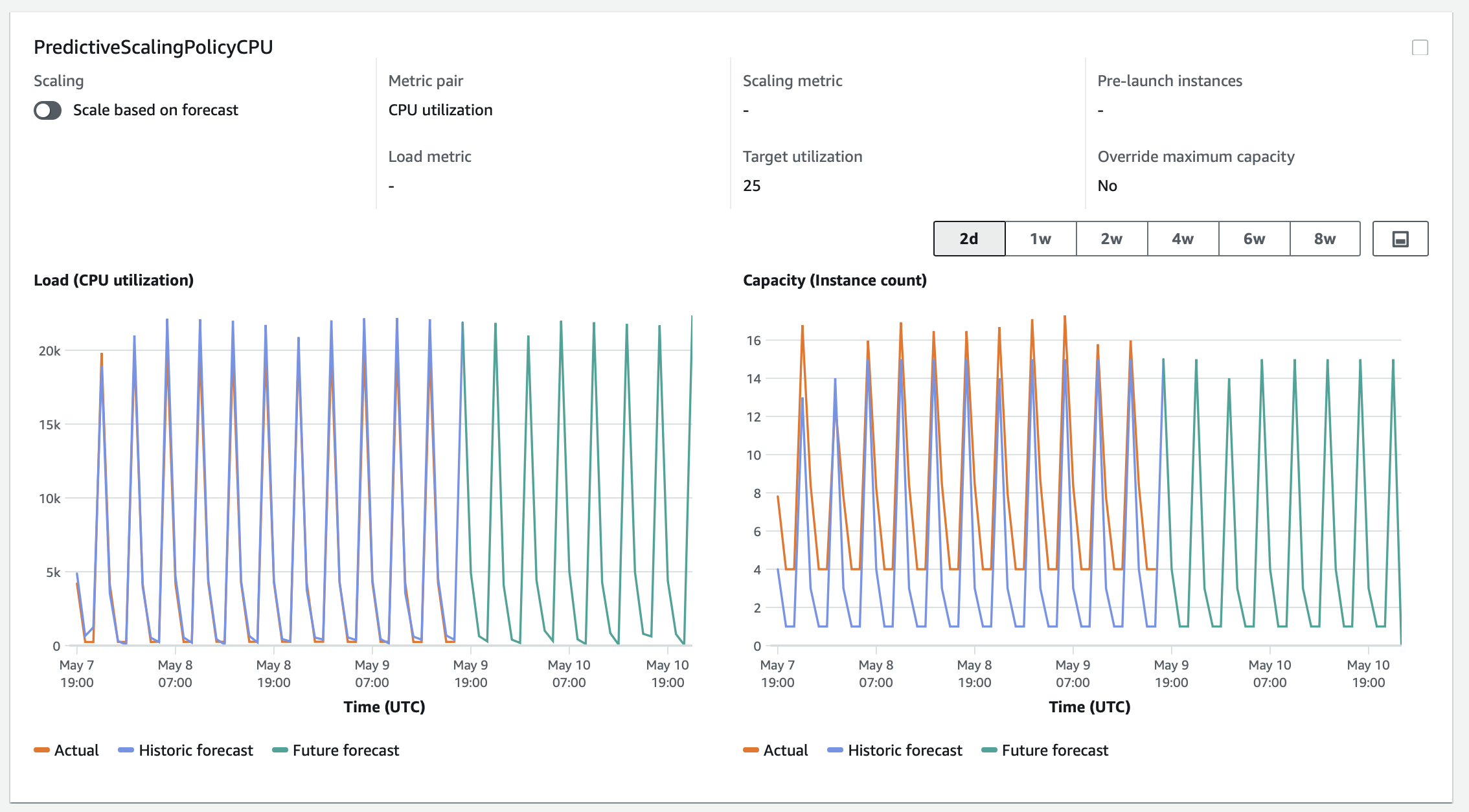Screen dimensions: 1469x812
Task: Toggle the Scale based on forecast switch
Action: point(47,111)
